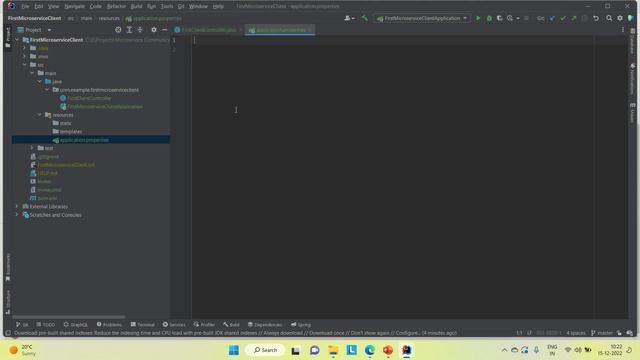This screenshot has width=640, height=360.
Task: Open the File menu
Action: point(25,6)
